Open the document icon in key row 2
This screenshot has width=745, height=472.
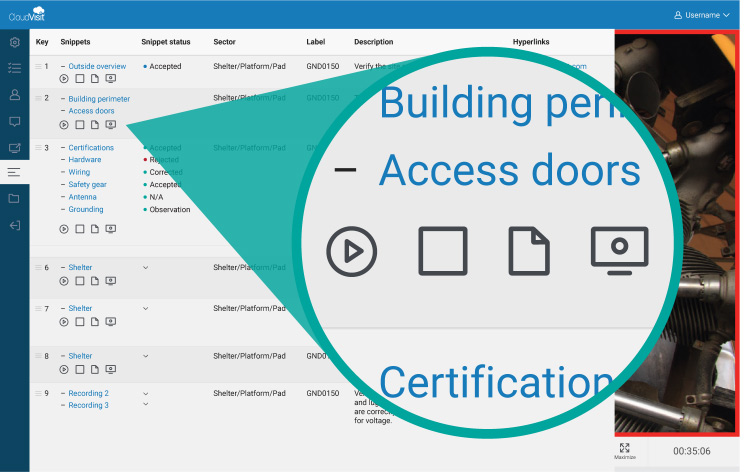click(x=95, y=125)
